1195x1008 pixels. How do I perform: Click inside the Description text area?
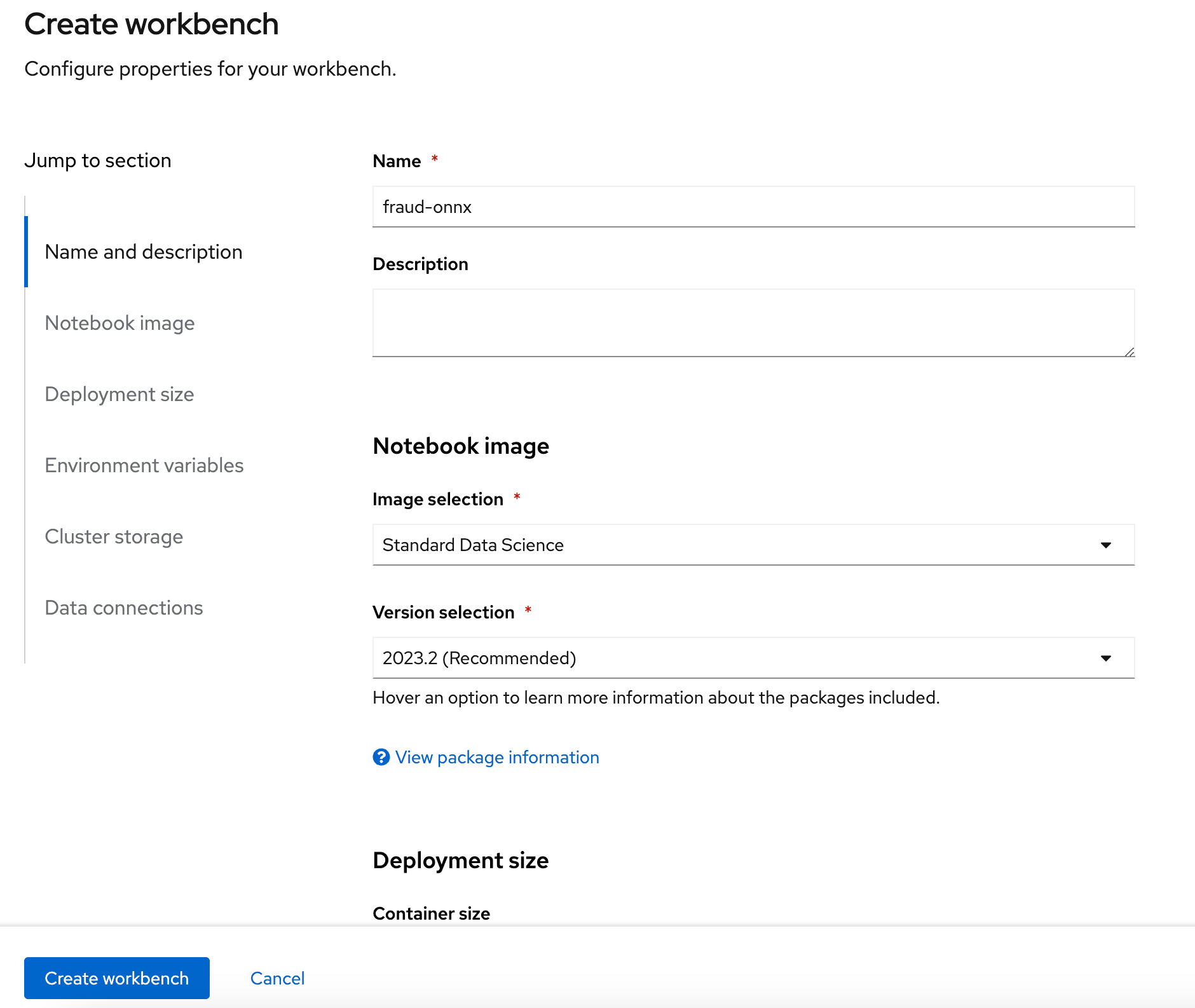753,323
